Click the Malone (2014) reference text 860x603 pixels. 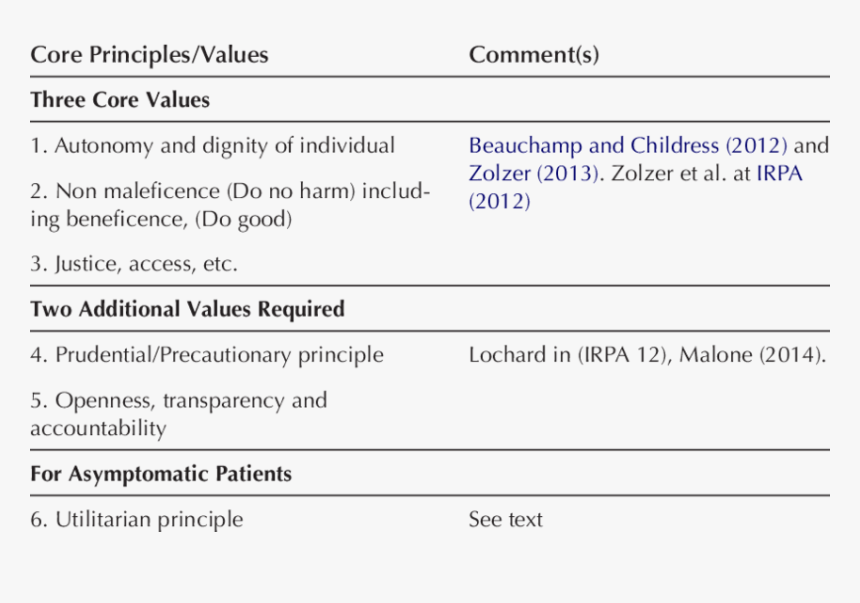[x=752, y=355]
